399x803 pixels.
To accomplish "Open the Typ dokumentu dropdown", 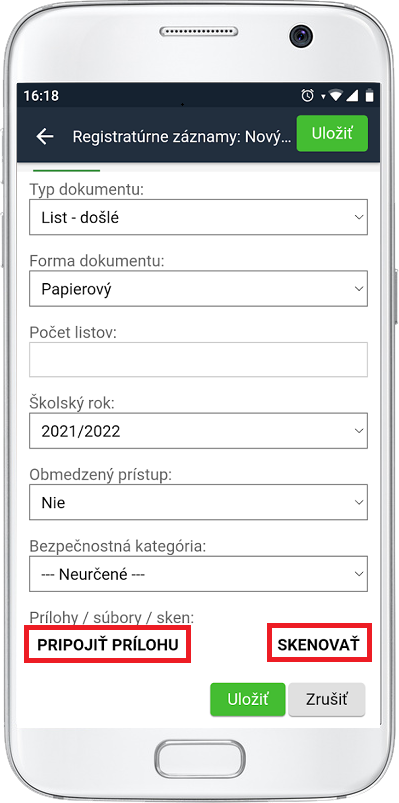I will 198,217.
